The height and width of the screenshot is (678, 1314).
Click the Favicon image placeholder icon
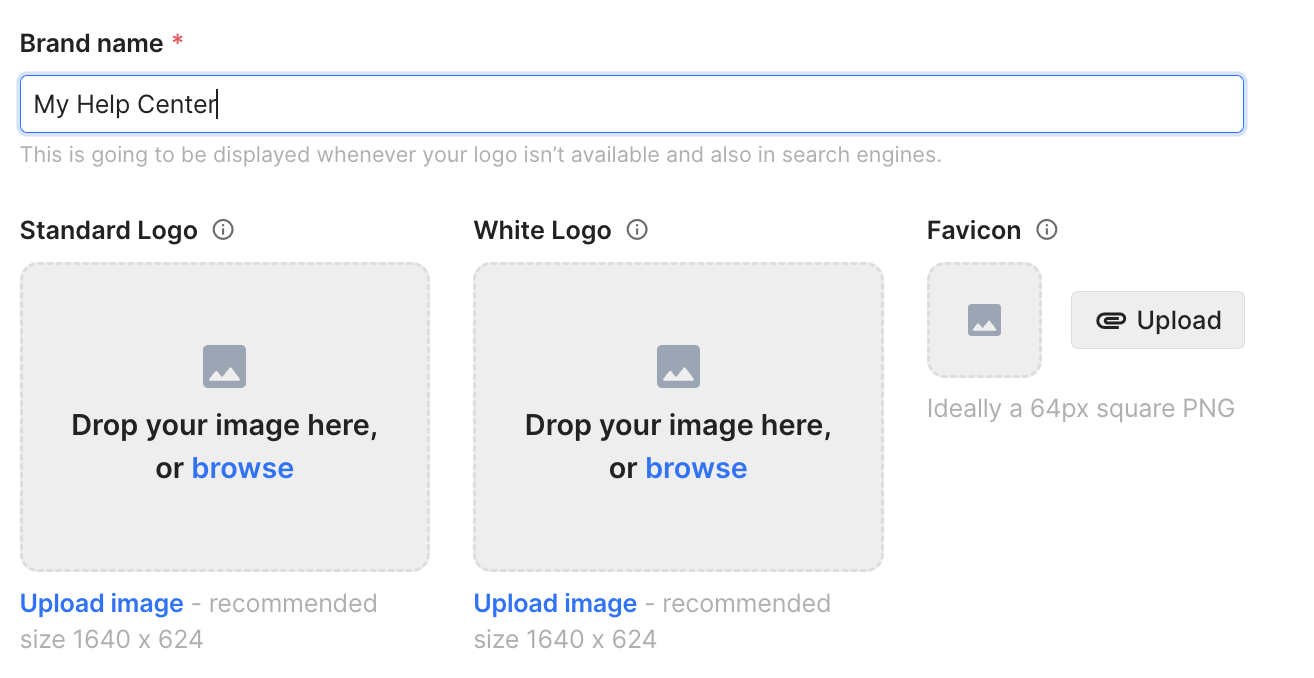click(x=984, y=320)
